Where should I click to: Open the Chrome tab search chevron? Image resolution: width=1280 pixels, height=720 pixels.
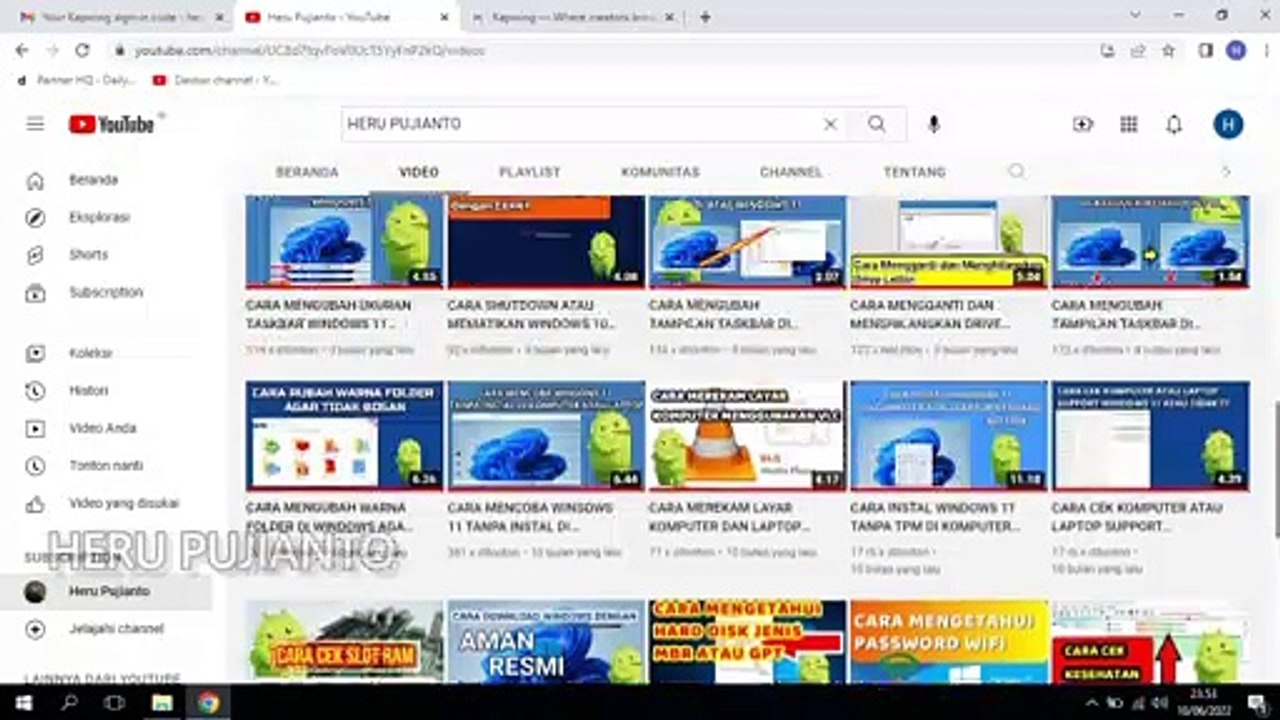click(1135, 15)
